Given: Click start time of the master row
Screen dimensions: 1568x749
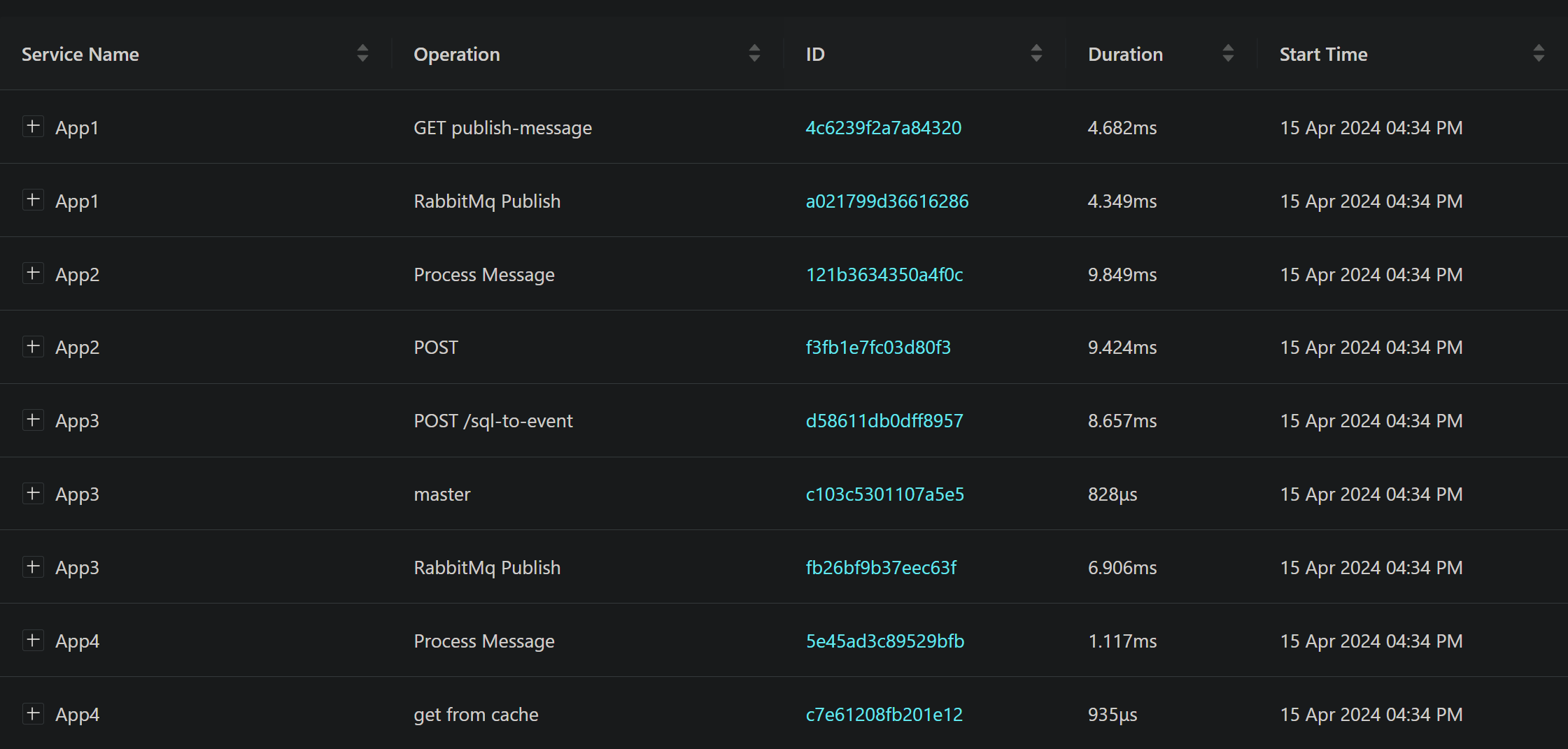Looking at the screenshot, I should pyautogui.click(x=1371, y=494).
